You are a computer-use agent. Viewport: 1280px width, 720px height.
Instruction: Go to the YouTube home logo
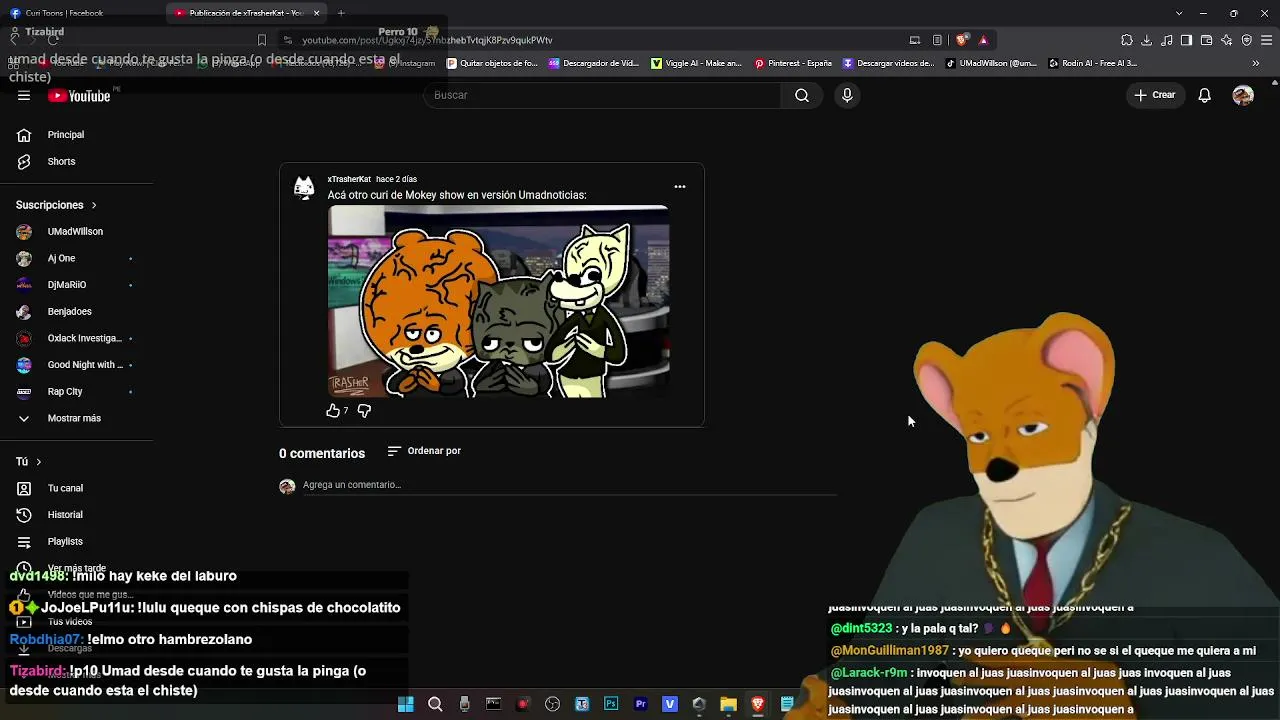(79, 96)
